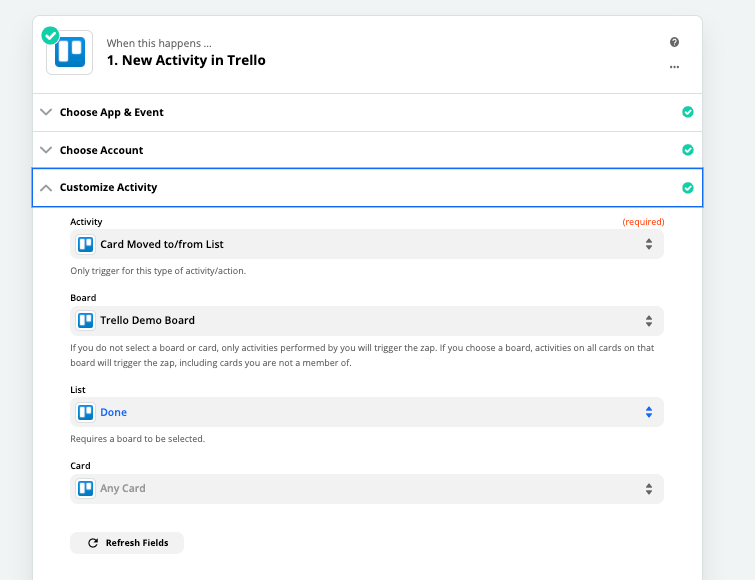Click the green checkmark badge on Trello logo
The width and height of the screenshot is (755, 580).
click(x=50, y=35)
